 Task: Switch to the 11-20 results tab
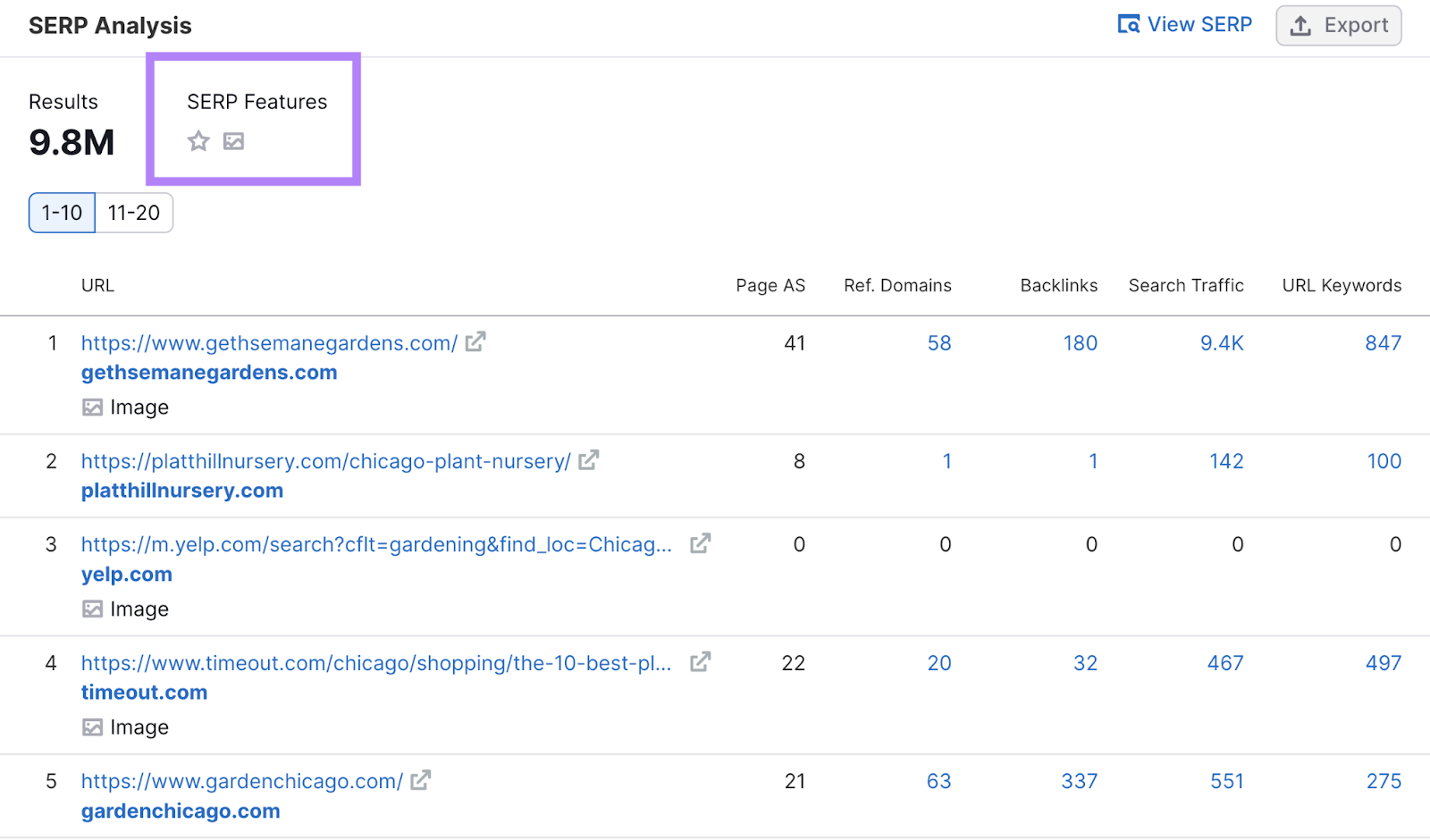coord(133,213)
